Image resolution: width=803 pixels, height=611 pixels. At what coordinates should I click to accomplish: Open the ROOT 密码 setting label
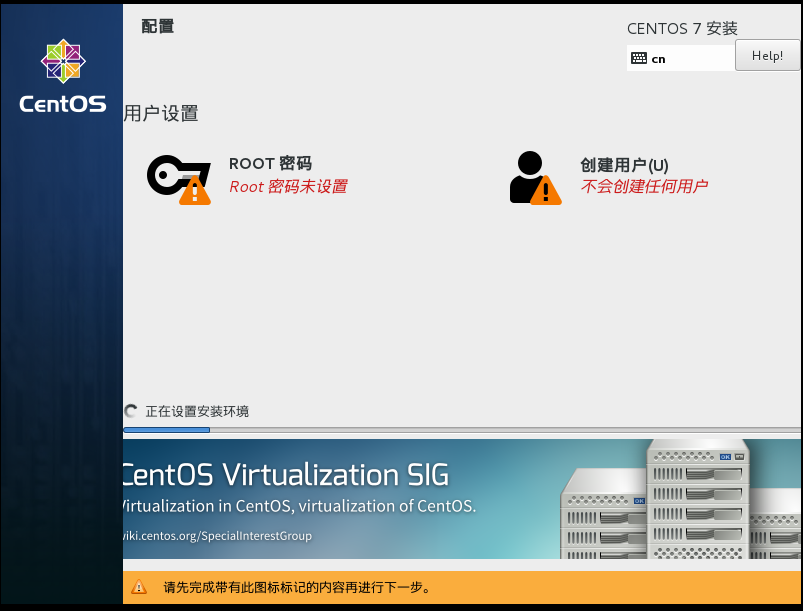pyautogui.click(x=270, y=164)
